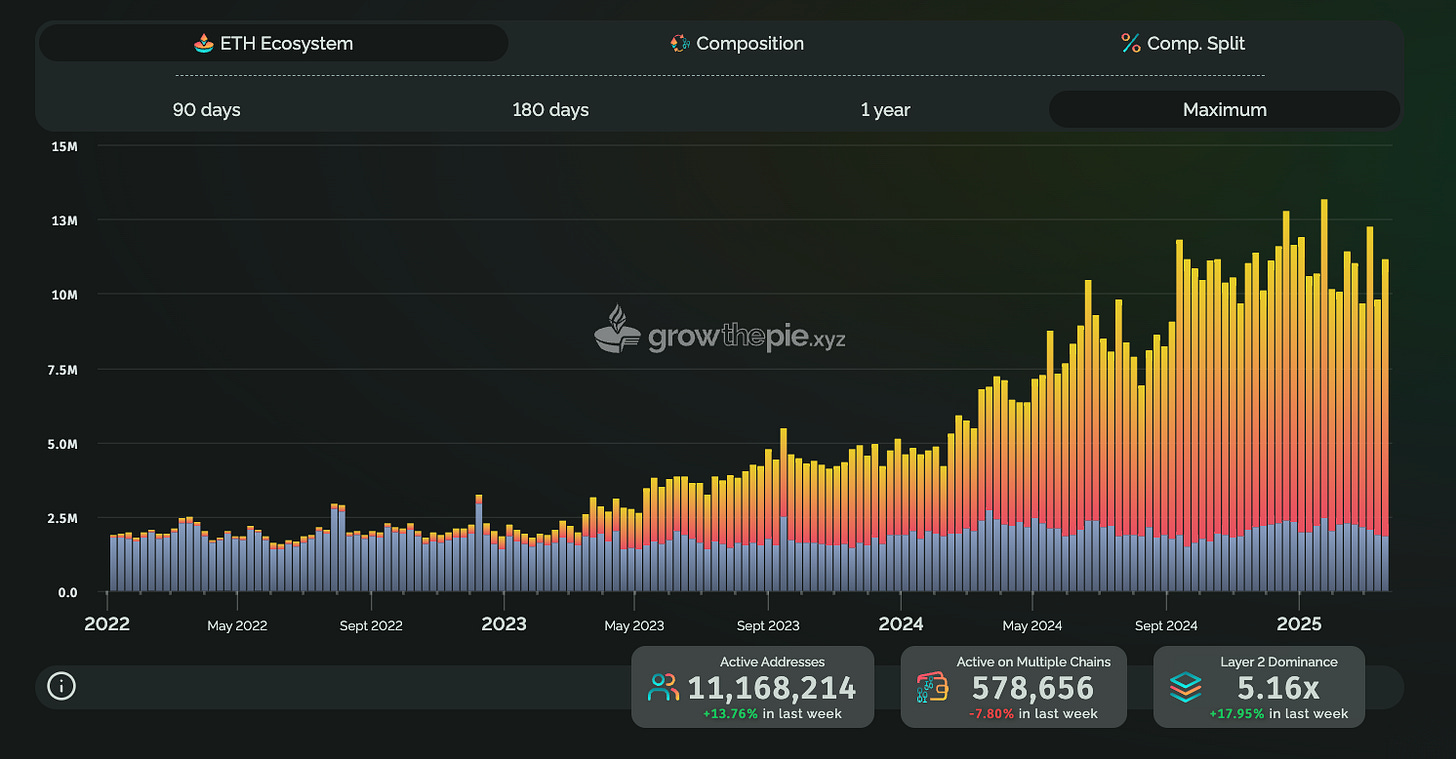The width and height of the screenshot is (1456, 759).
Task: Choose the 1 year timeframe
Action: tap(885, 109)
